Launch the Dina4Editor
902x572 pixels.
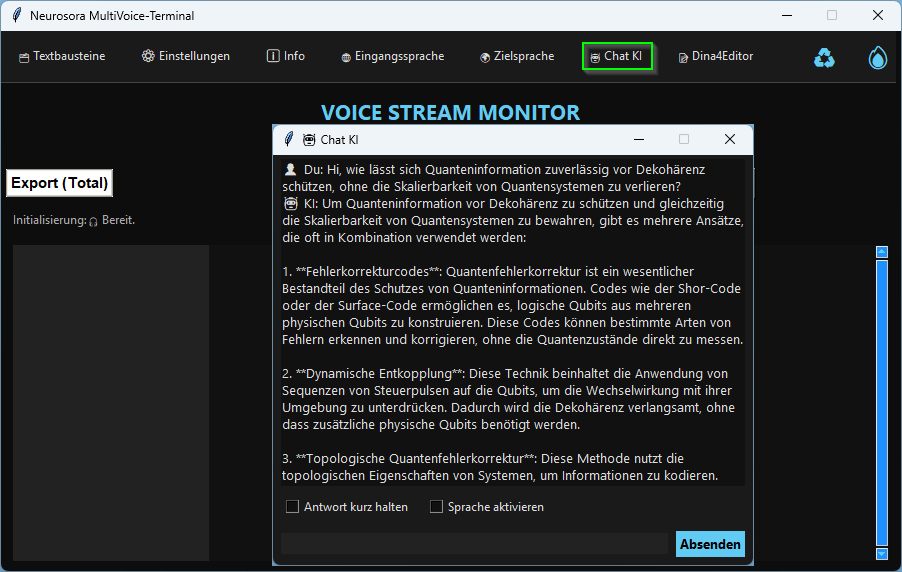[x=716, y=56]
